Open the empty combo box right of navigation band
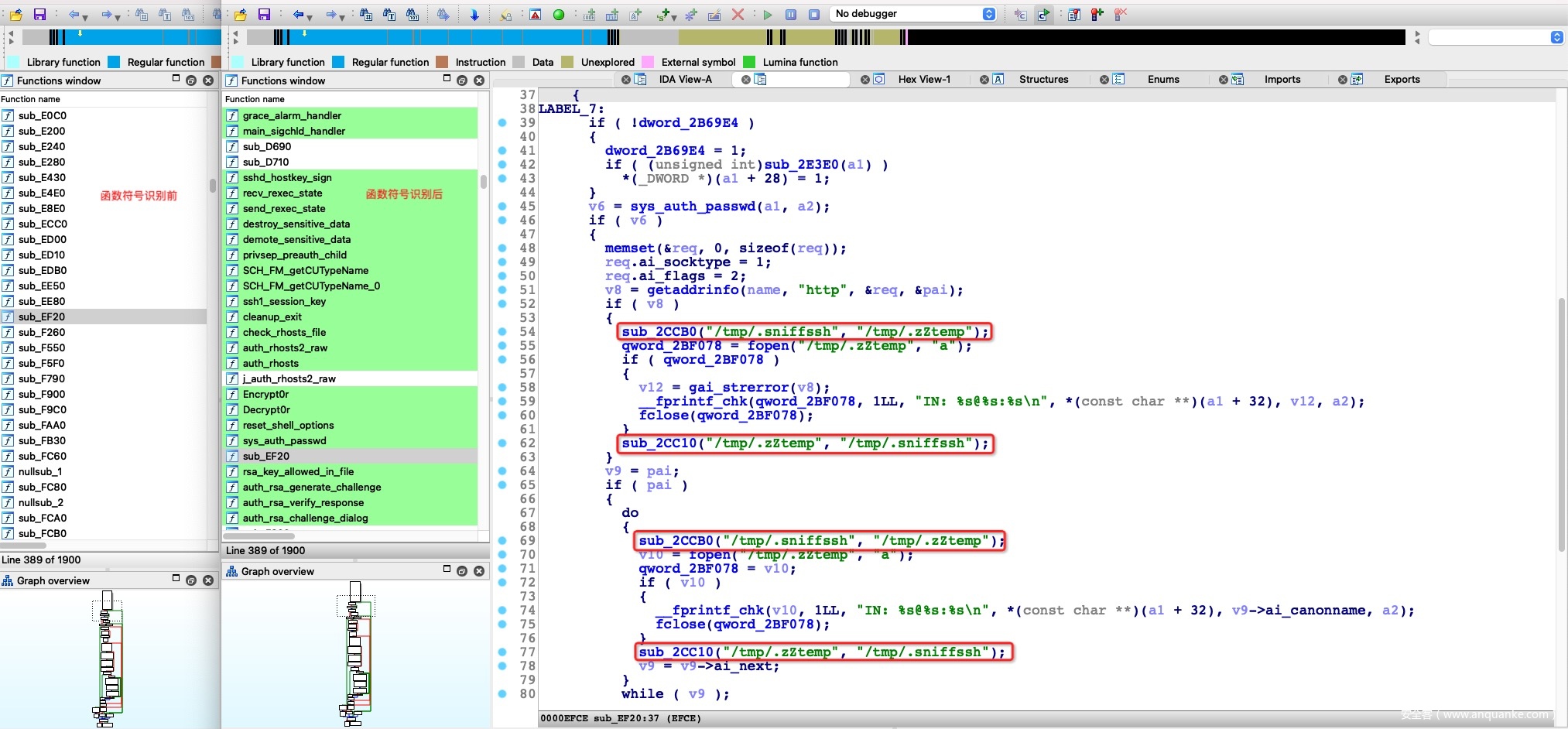This screenshot has width=1568, height=729. 1495,37
